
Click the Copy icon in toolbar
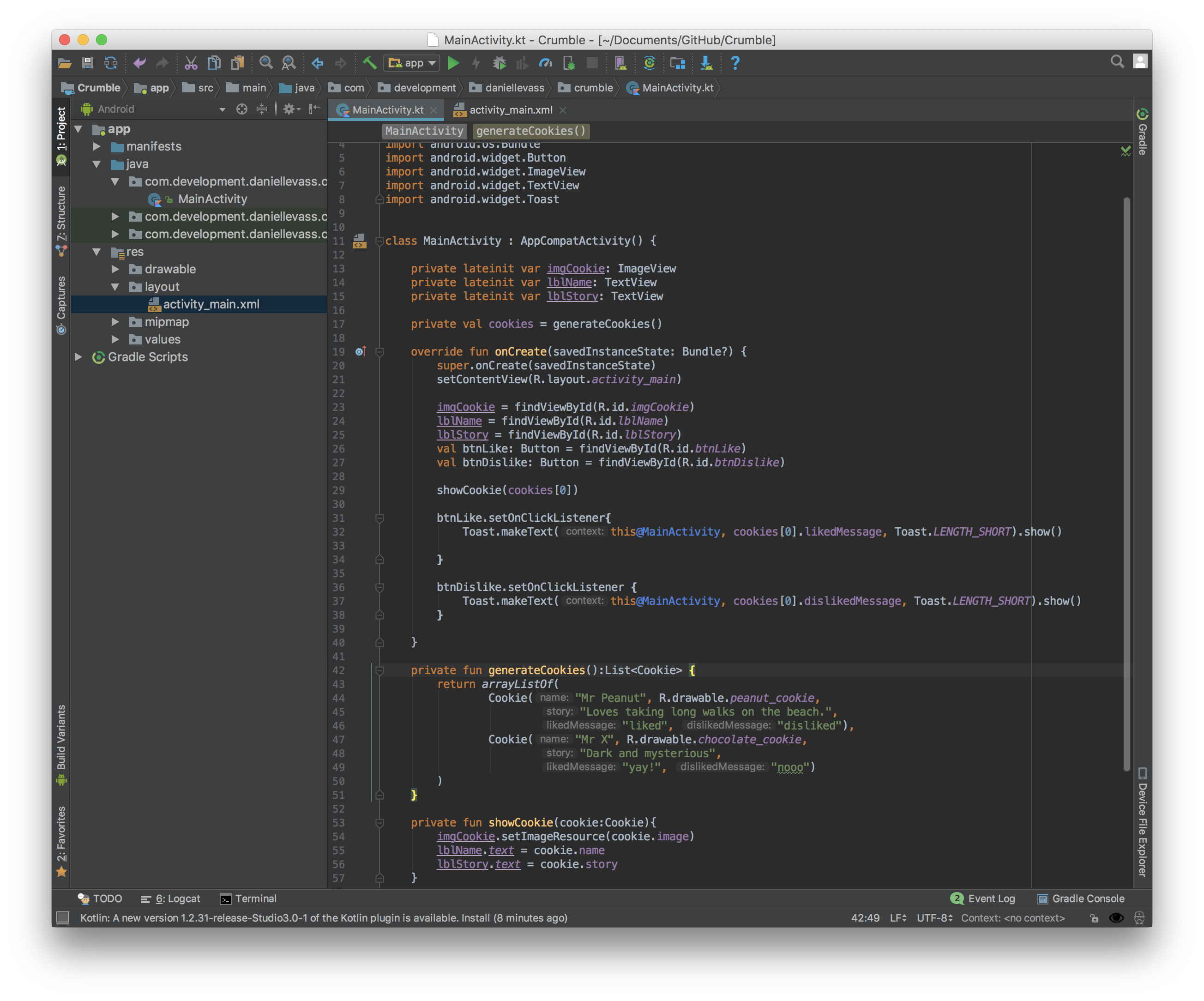(214, 63)
